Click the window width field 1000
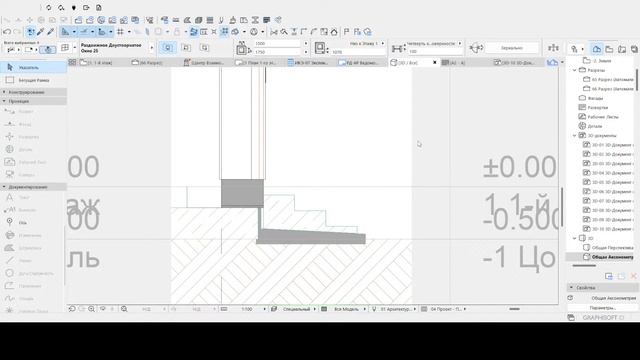The width and height of the screenshot is (640, 360). pyautogui.click(x=278, y=43)
